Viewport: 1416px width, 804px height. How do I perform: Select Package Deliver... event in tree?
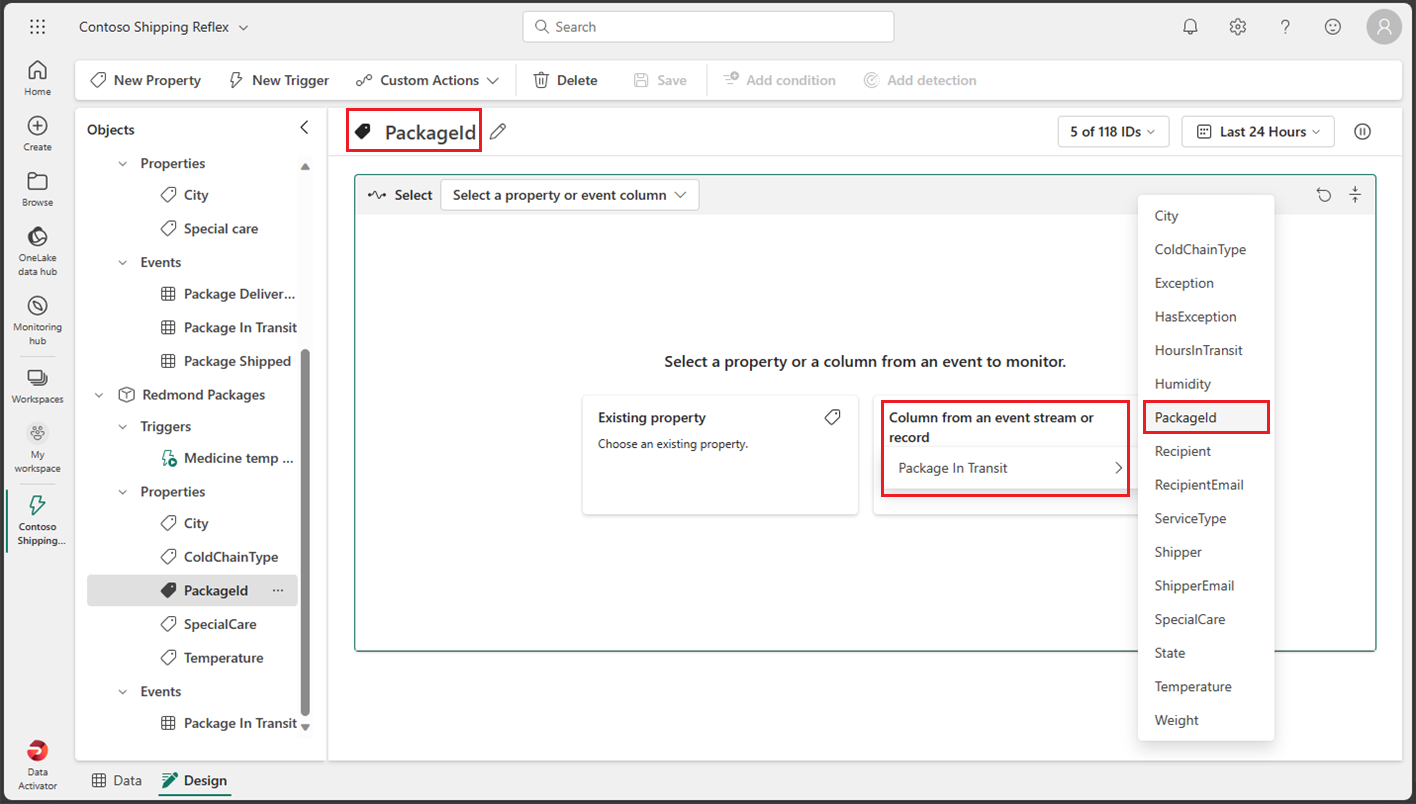[228, 294]
